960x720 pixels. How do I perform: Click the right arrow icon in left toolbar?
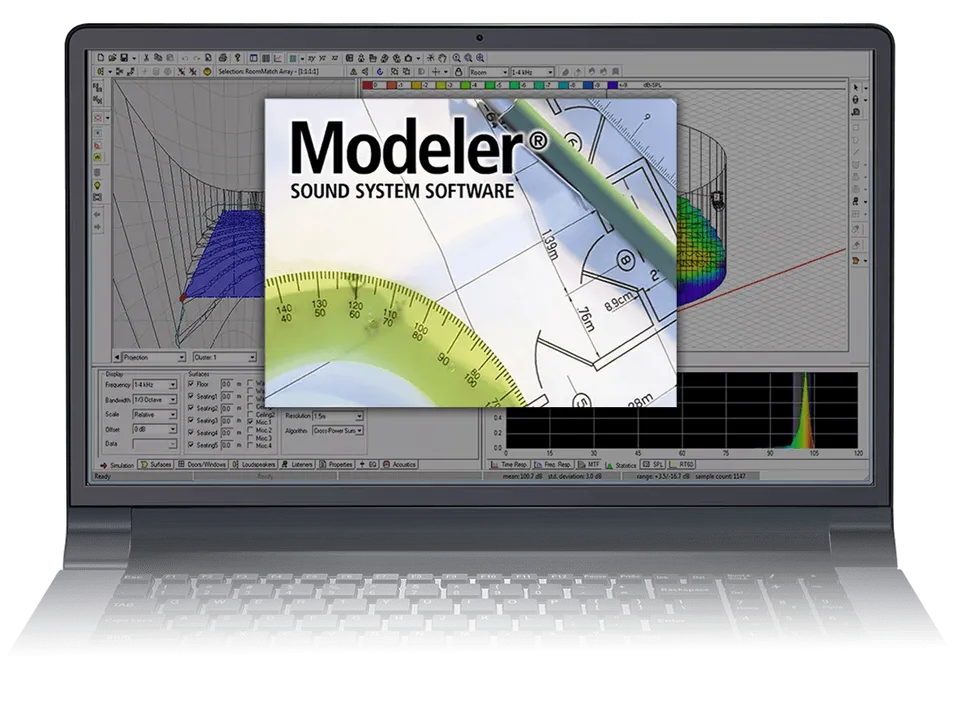98,227
